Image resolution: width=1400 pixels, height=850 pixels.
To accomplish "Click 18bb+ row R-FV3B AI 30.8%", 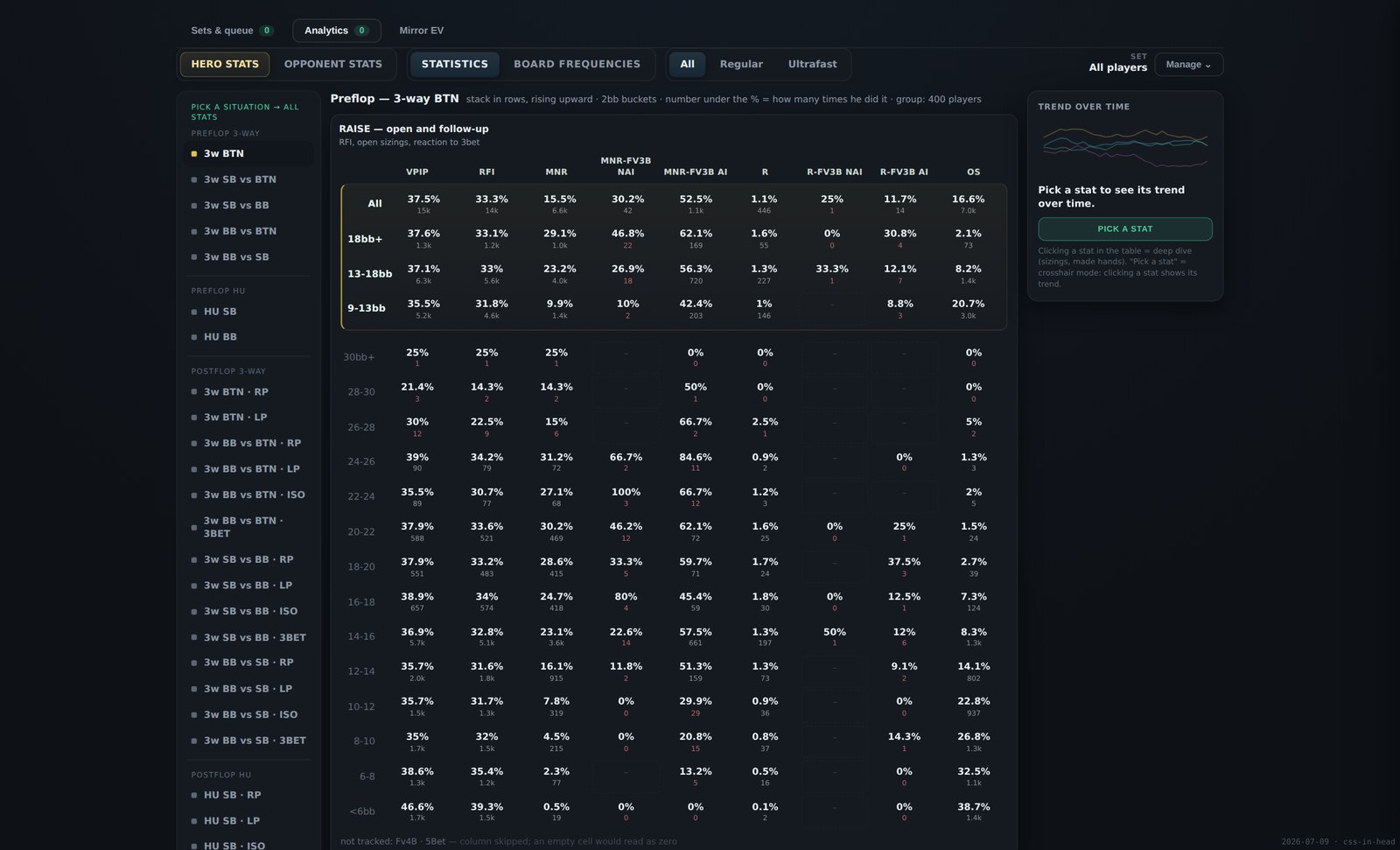I will click(900, 239).
